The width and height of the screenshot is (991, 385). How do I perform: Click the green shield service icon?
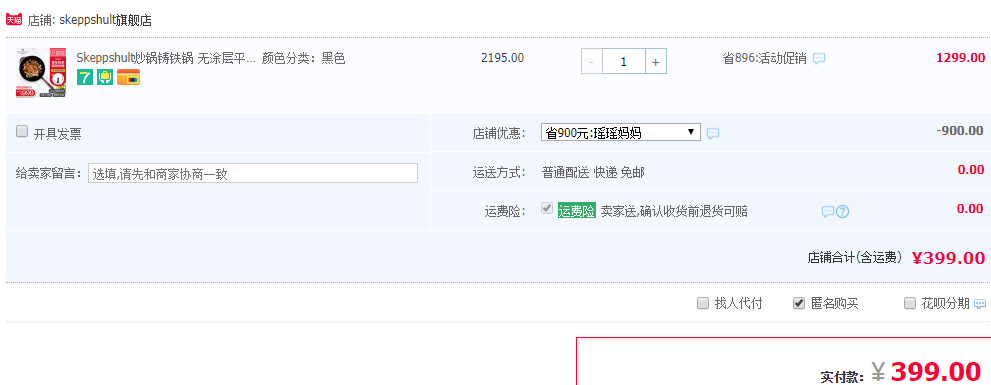(x=105, y=77)
